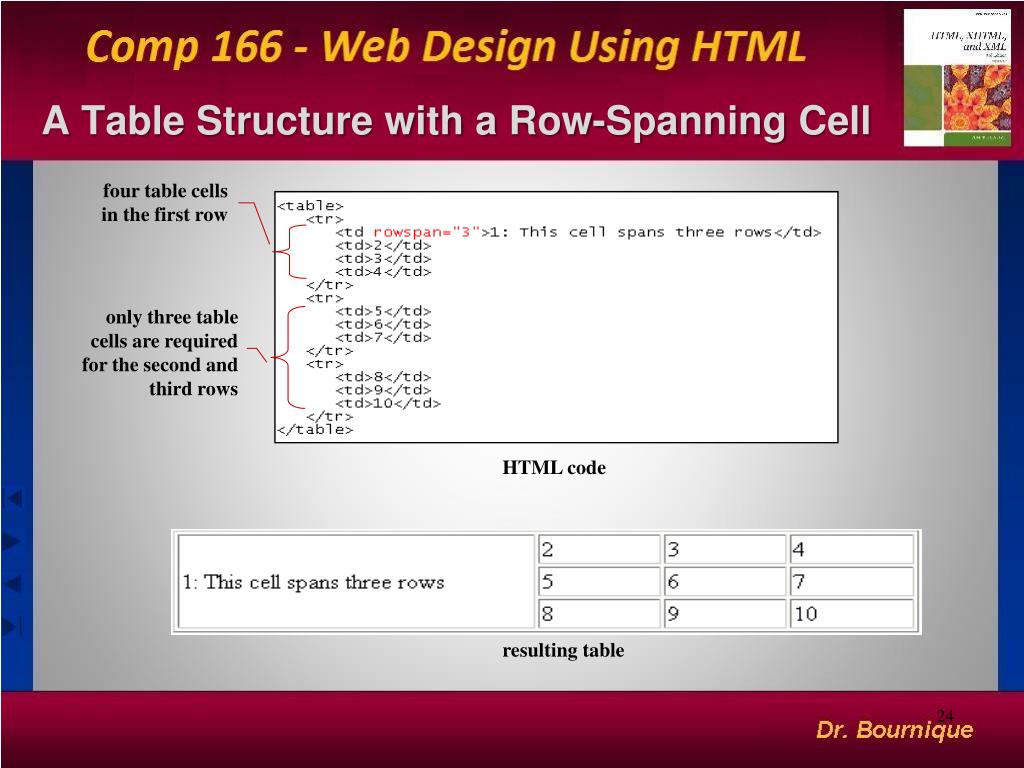This screenshot has height=768, width=1024.
Task: Select the <td>10</td> code line
Action: (x=388, y=403)
